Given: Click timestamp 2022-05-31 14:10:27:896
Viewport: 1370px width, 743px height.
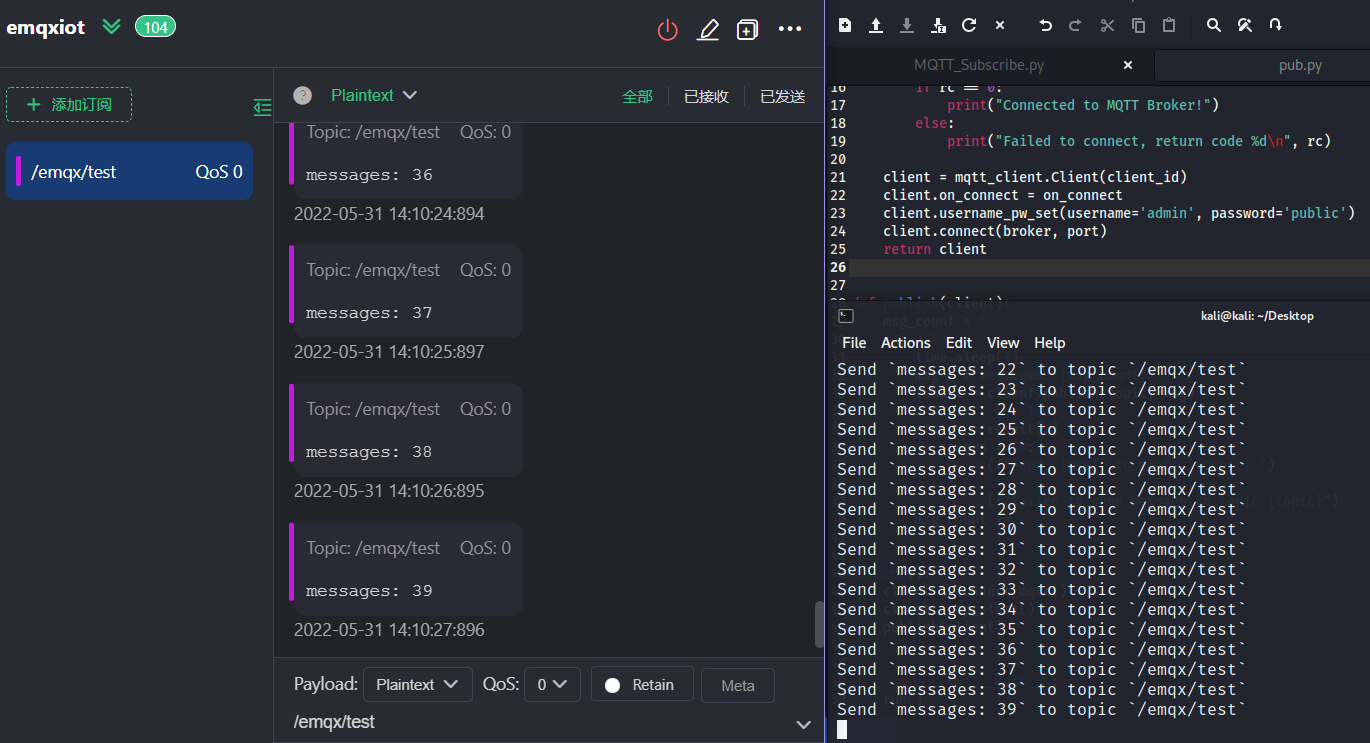Looking at the screenshot, I should [389, 630].
